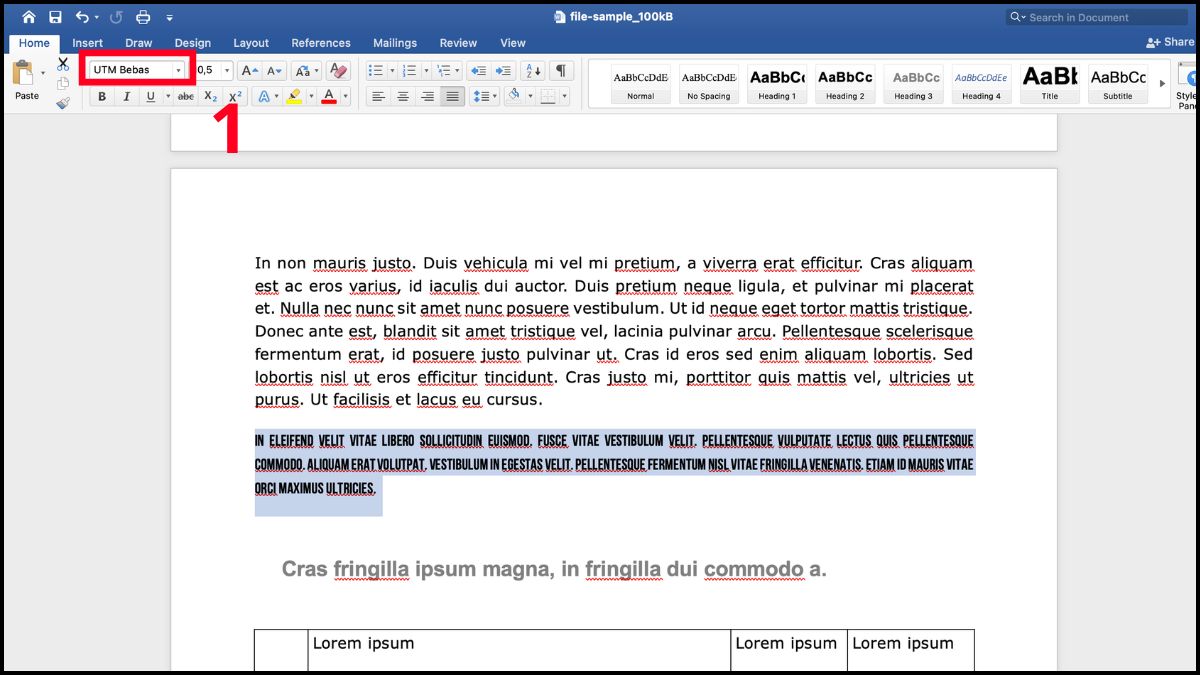
Task: Increase font size with the A-up icon
Action: pyautogui.click(x=249, y=71)
